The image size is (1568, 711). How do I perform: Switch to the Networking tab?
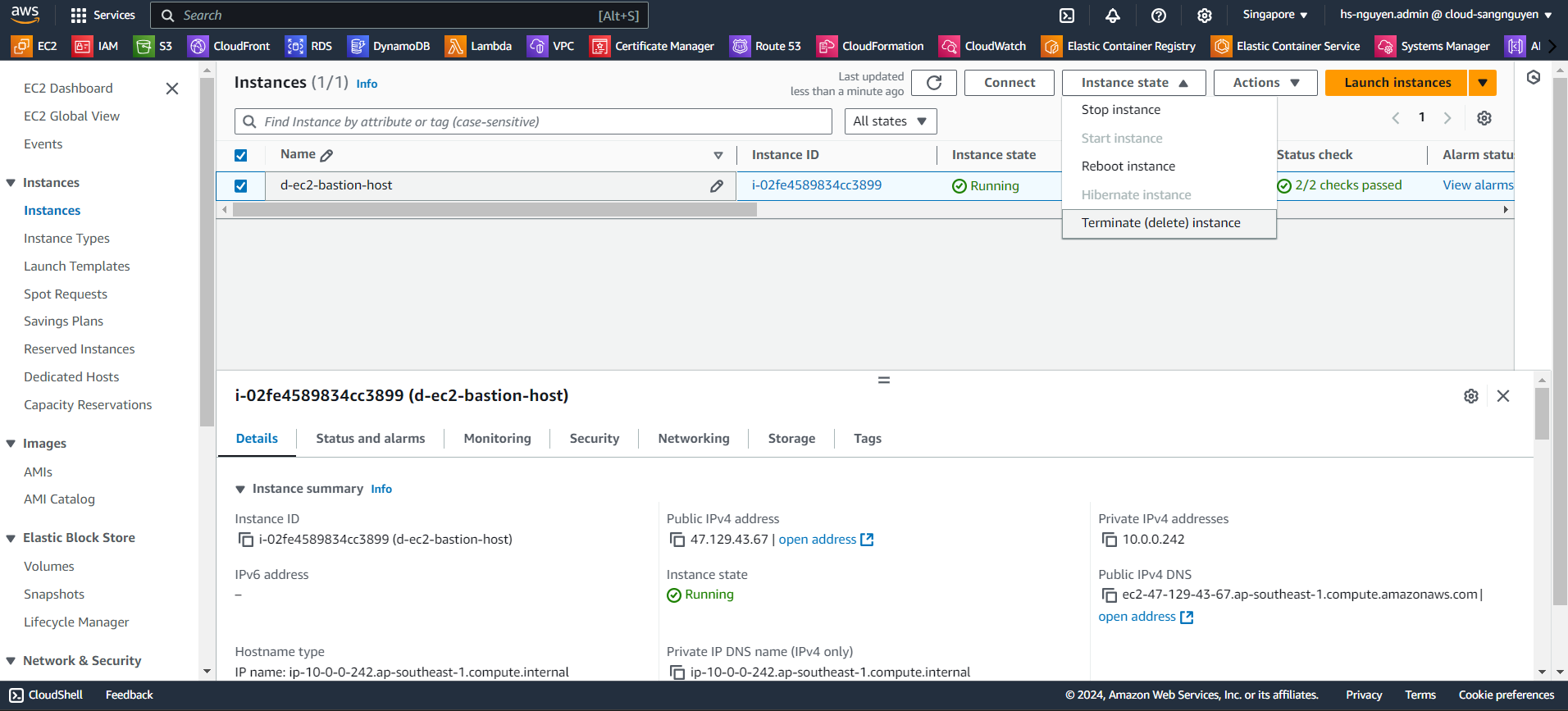tap(693, 439)
